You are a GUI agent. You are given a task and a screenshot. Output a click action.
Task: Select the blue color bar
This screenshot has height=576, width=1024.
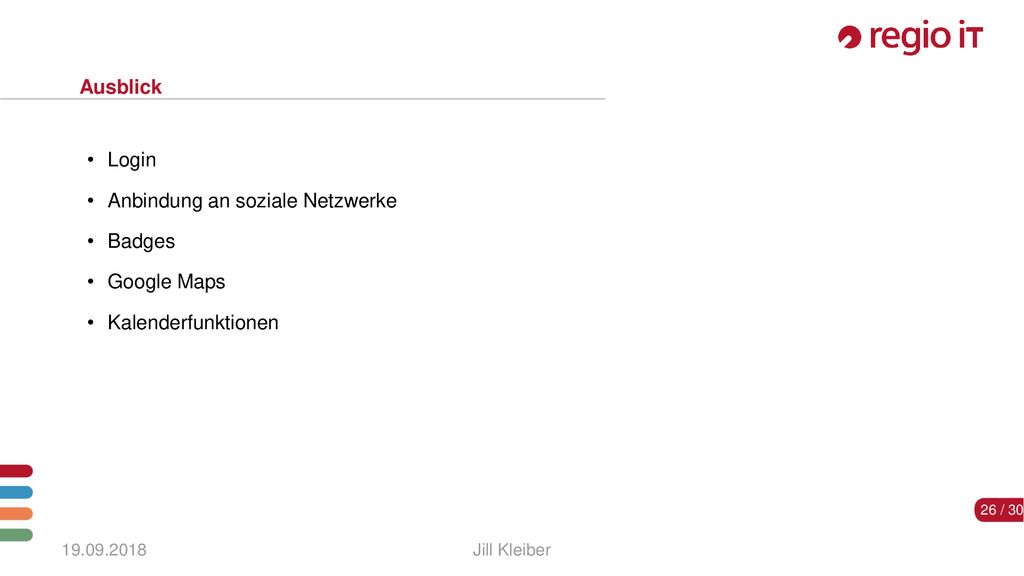16,492
